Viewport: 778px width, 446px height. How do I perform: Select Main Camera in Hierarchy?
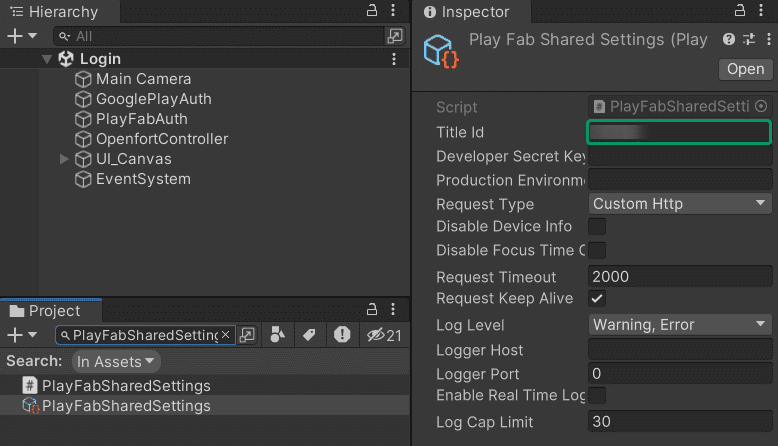tap(143, 79)
